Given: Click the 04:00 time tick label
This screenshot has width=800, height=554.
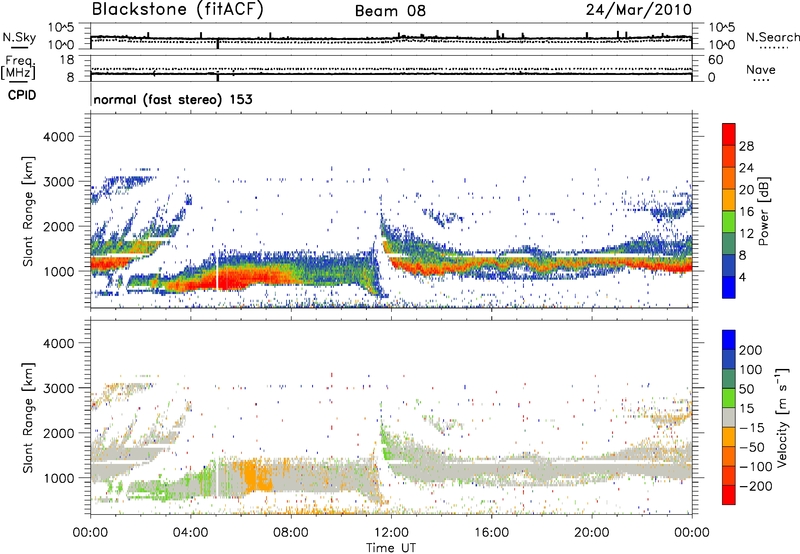Looking at the screenshot, I should [x=191, y=533].
